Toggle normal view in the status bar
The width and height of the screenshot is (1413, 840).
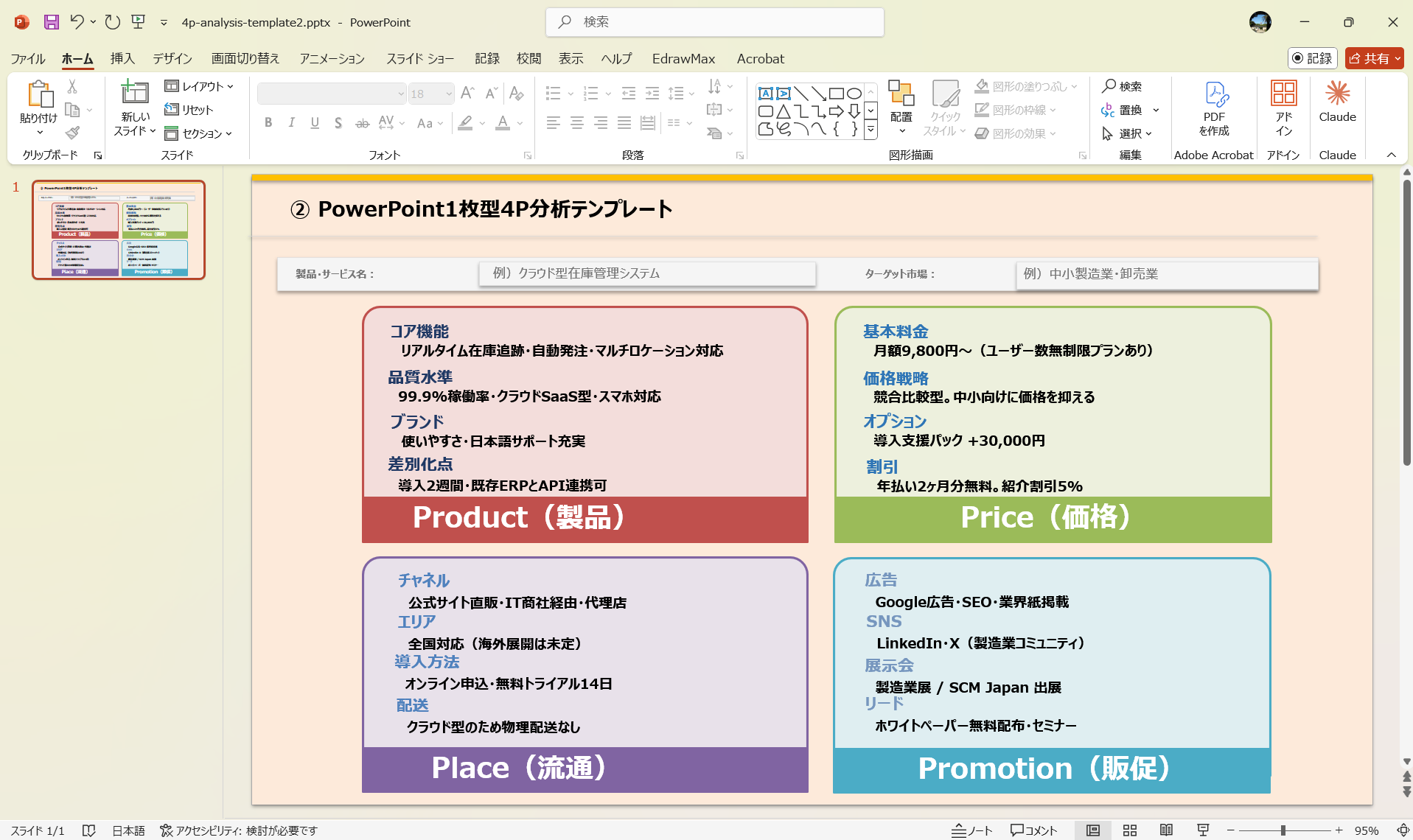tap(1093, 830)
